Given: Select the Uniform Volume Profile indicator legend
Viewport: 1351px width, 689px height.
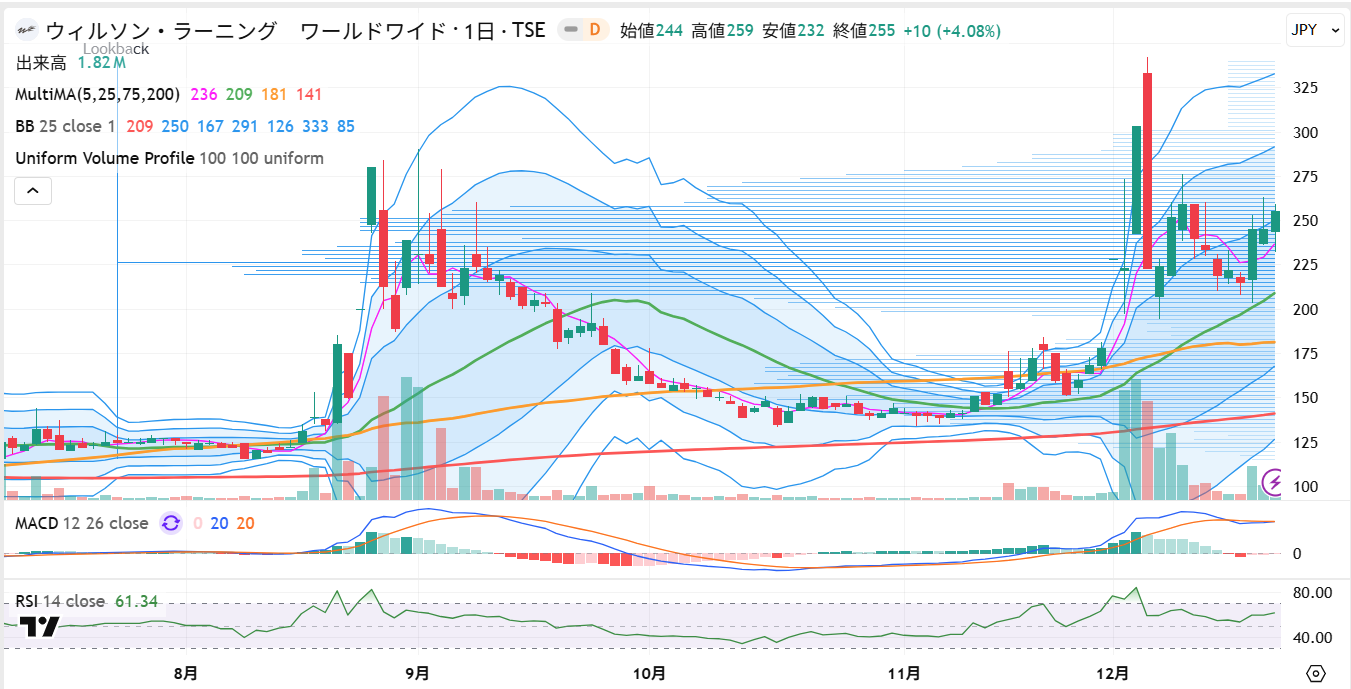Looking at the screenshot, I should point(105,158).
